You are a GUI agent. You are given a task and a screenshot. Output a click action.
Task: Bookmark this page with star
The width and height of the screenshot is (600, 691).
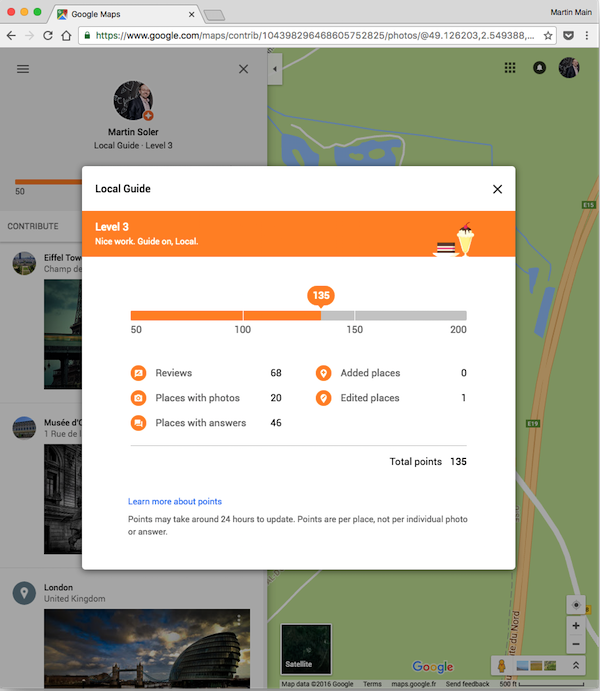tap(548, 36)
